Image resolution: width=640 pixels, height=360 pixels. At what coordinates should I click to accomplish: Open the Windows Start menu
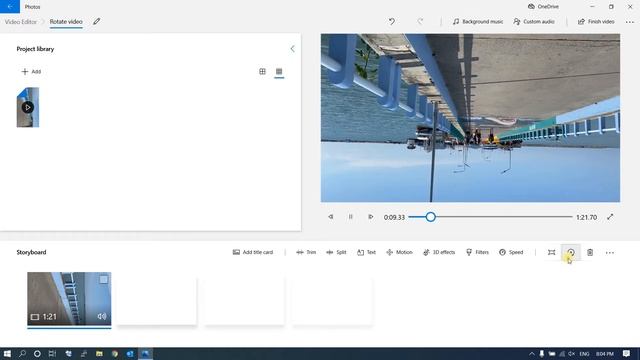click(x=7, y=353)
